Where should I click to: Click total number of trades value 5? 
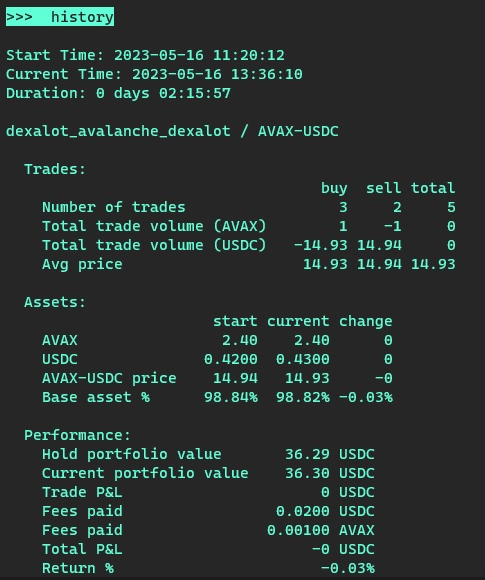click(451, 207)
